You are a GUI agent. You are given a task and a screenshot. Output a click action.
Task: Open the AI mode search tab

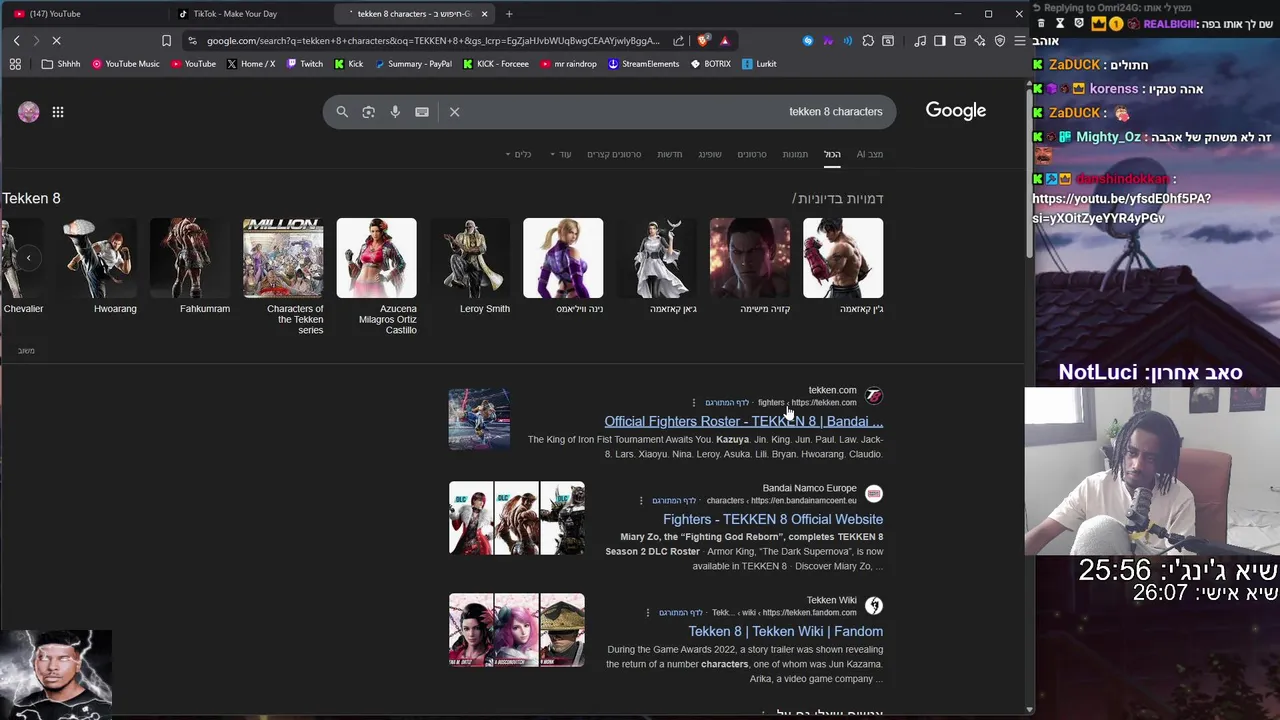[x=869, y=154]
